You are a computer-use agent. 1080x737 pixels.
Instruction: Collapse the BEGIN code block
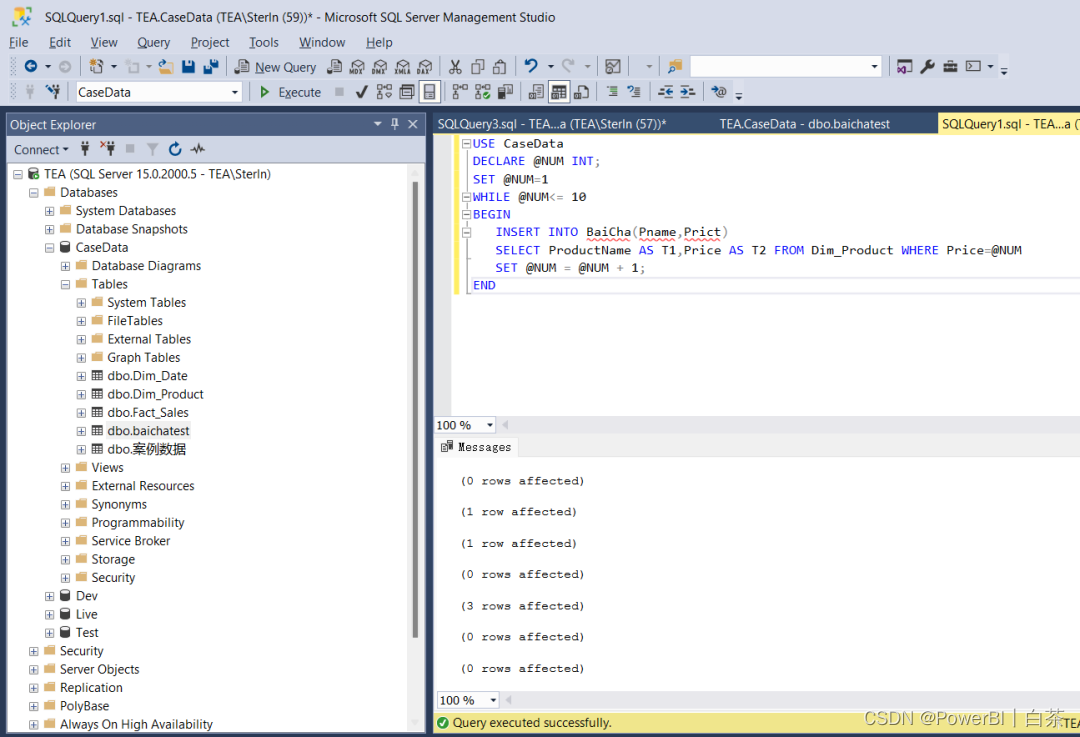[466, 214]
